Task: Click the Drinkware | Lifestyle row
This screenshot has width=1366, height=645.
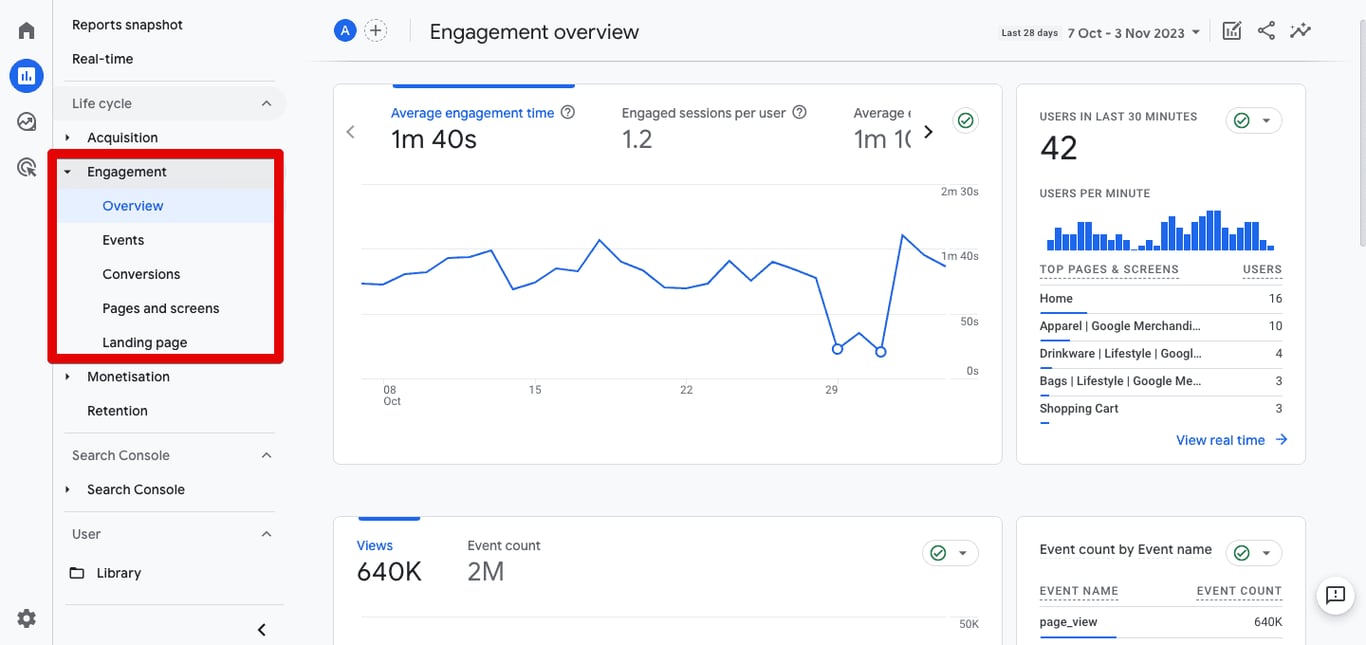Action: pyautogui.click(x=1161, y=353)
